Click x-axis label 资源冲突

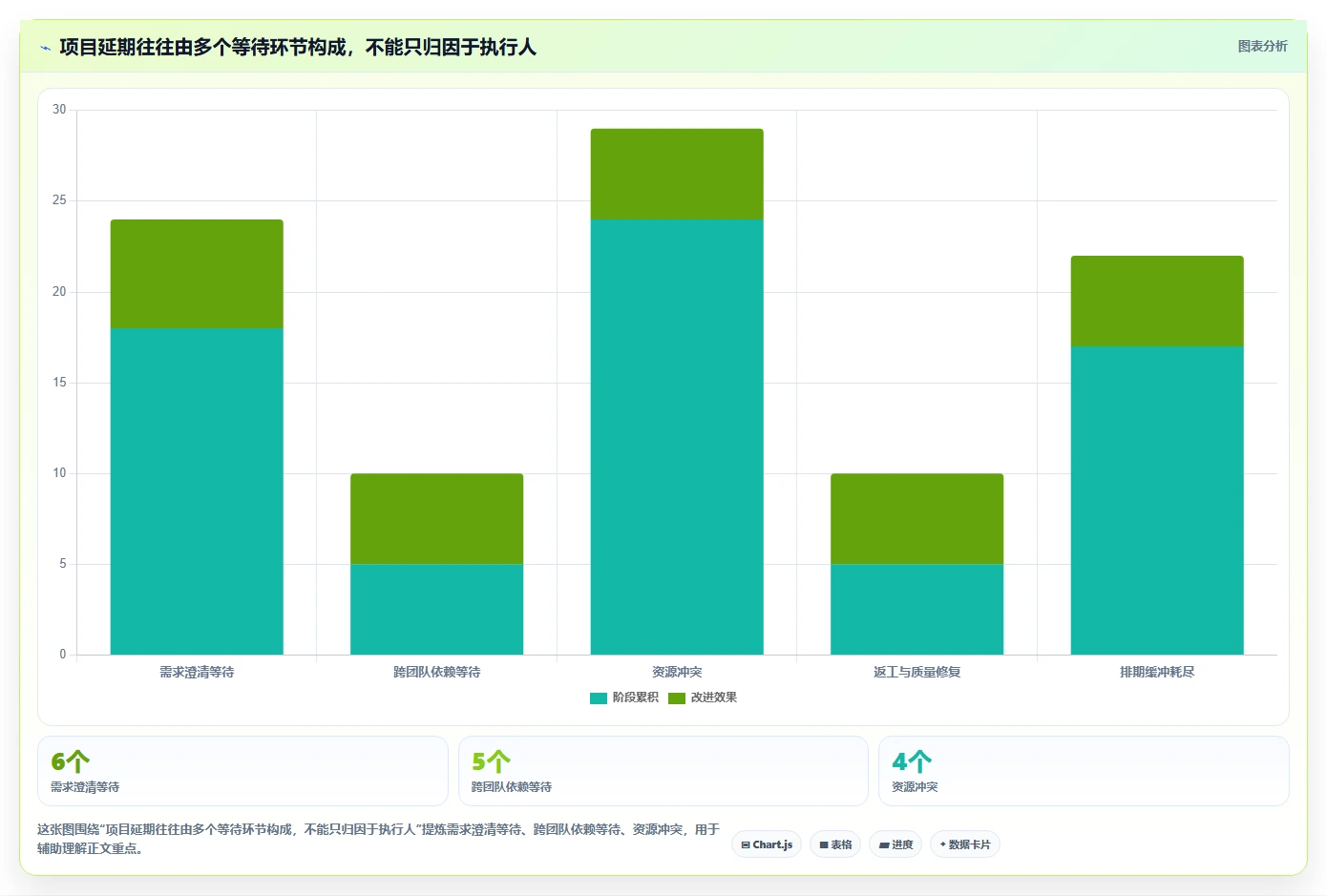pos(677,673)
